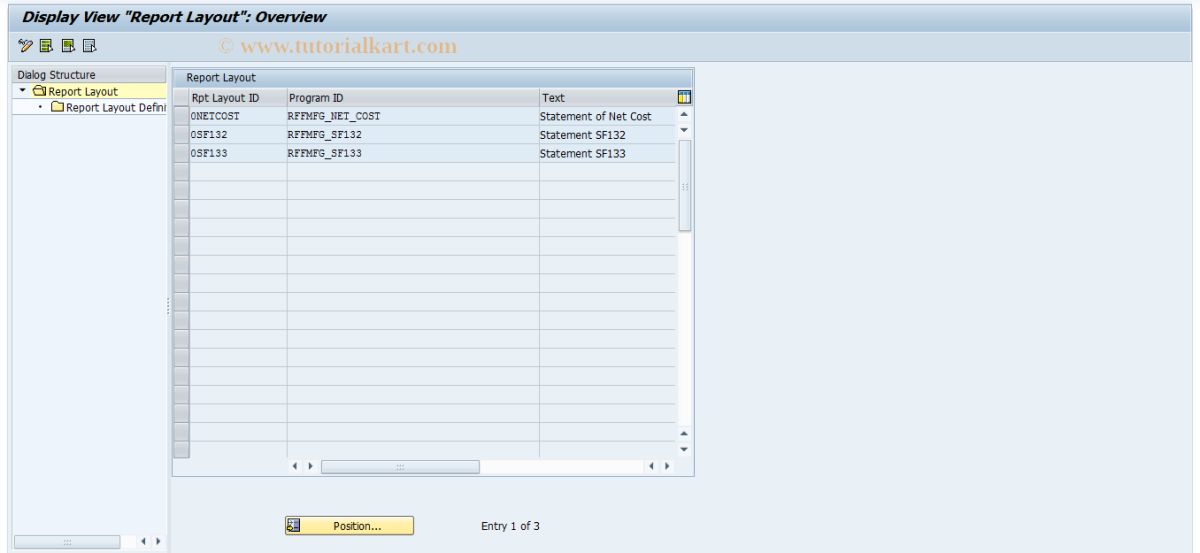
Task: Click the 0NETCOST layout ID cell
Action: (x=238, y=117)
